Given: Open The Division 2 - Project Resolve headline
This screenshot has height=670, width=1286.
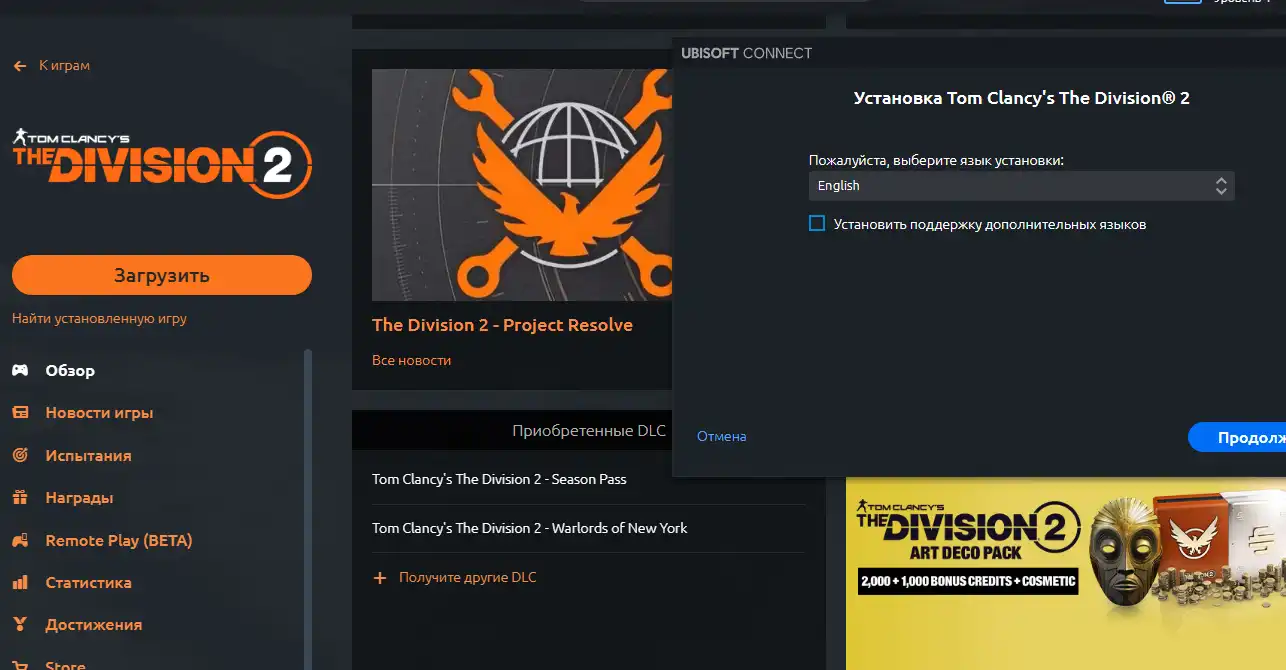Looking at the screenshot, I should pyautogui.click(x=502, y=325).
